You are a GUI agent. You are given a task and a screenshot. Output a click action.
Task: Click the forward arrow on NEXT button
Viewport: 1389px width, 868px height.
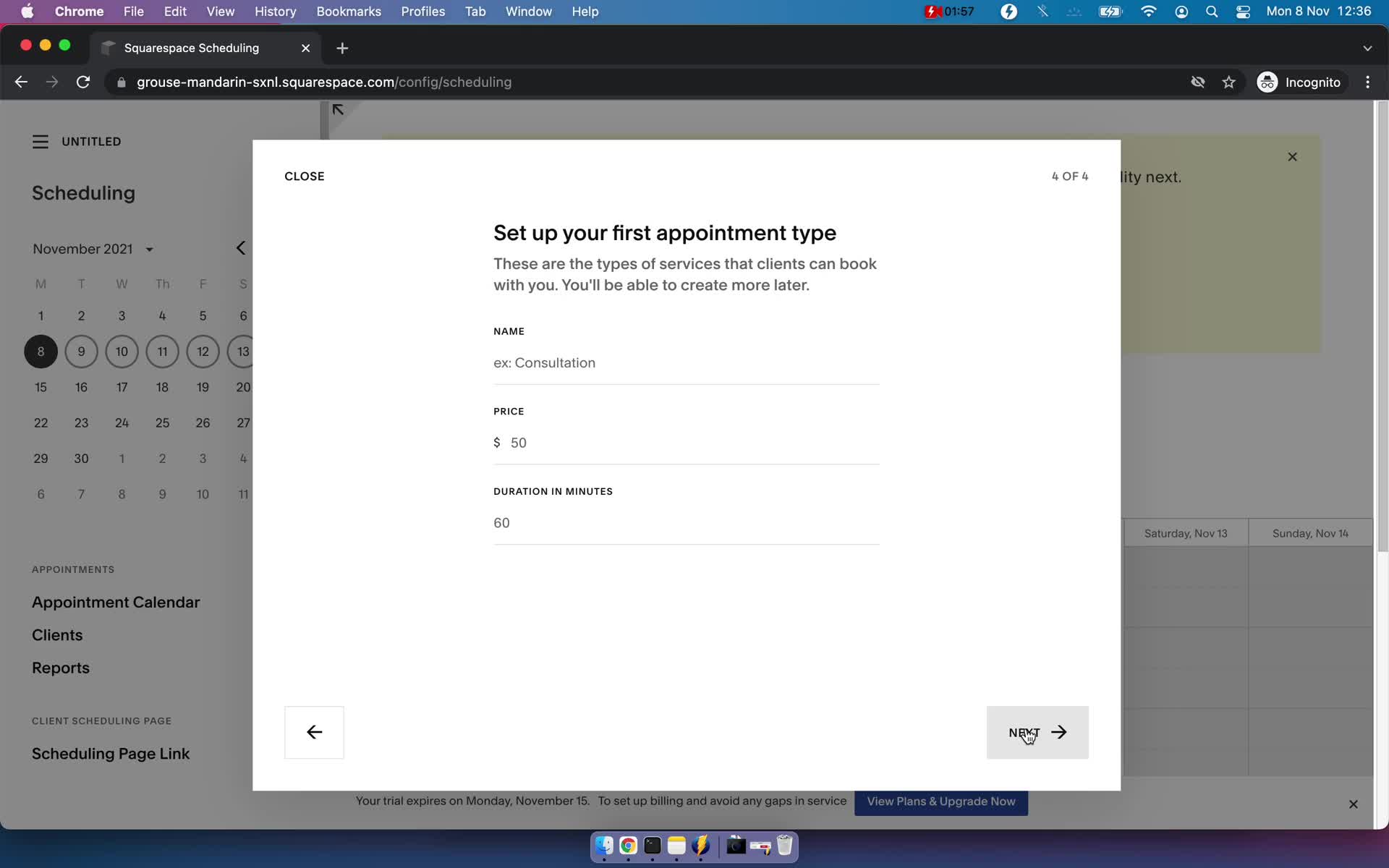click(1060, 732)
